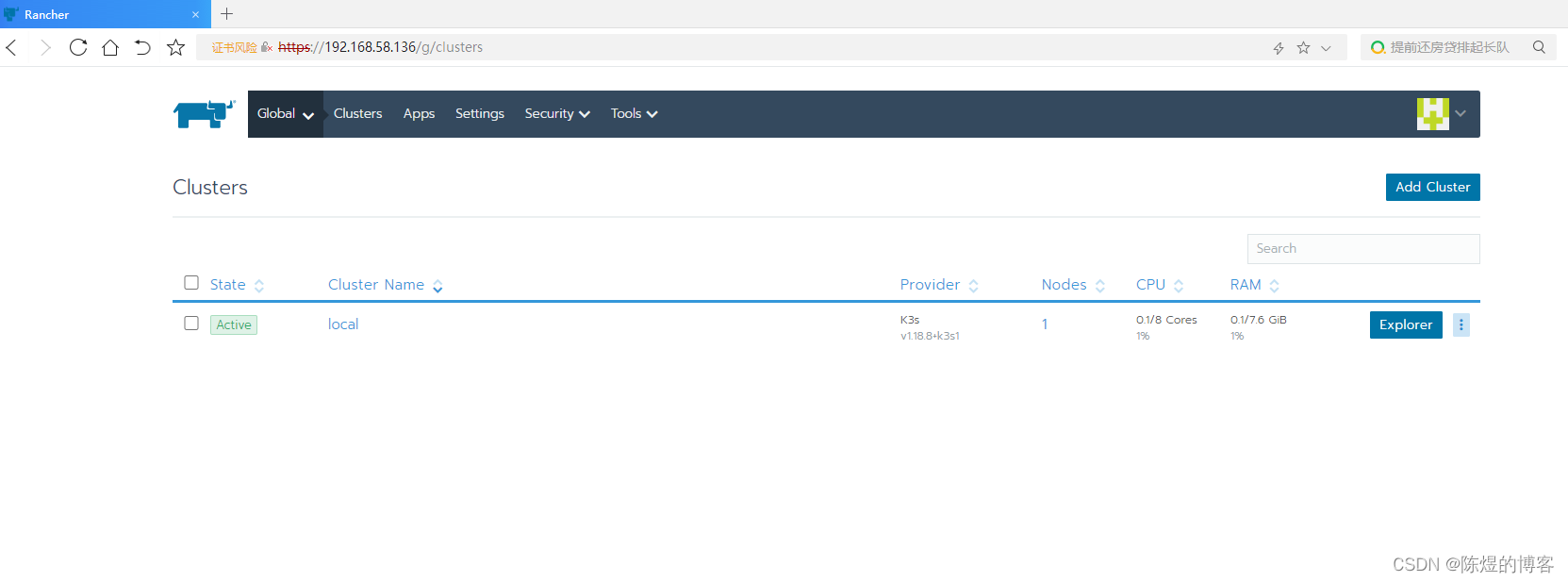
Task: Sort by Cluster Name column
Action: coord(386,285)
